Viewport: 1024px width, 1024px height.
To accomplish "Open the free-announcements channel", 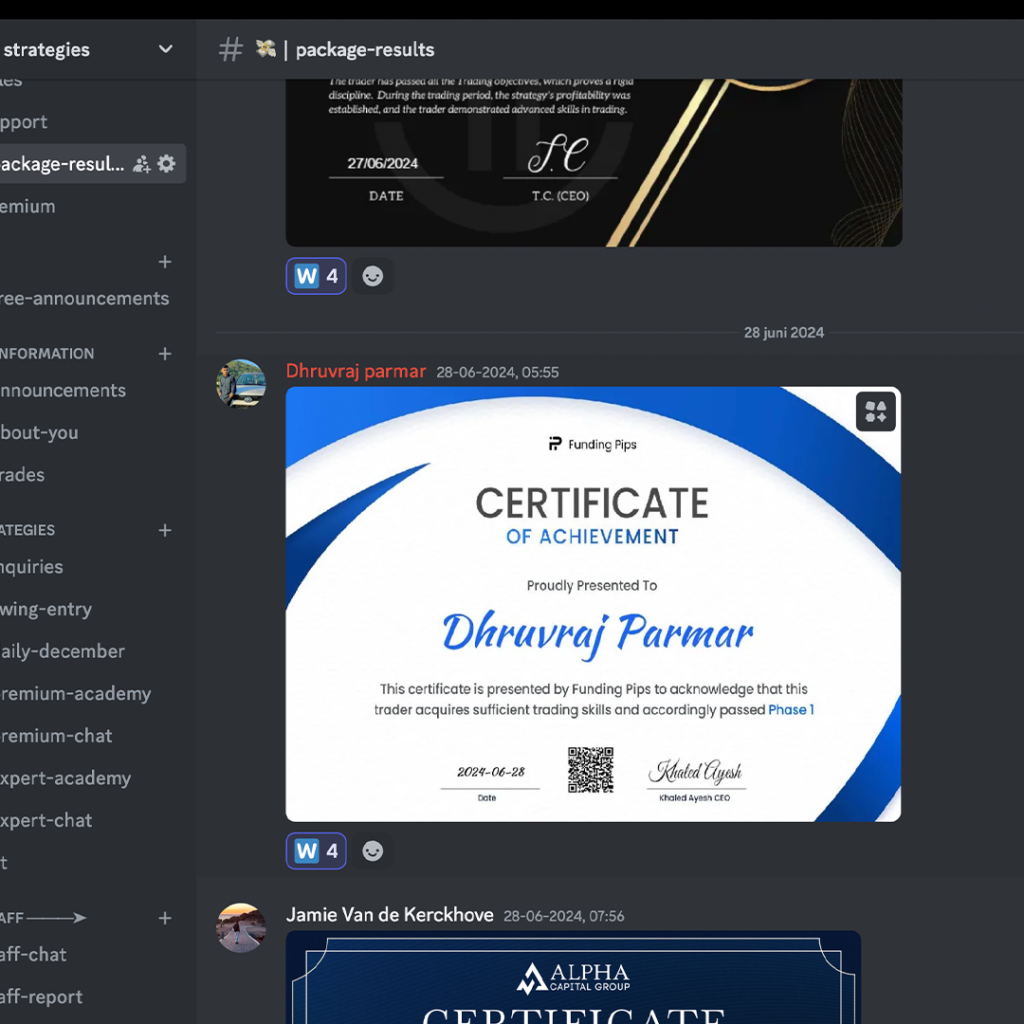I will 85,298.
